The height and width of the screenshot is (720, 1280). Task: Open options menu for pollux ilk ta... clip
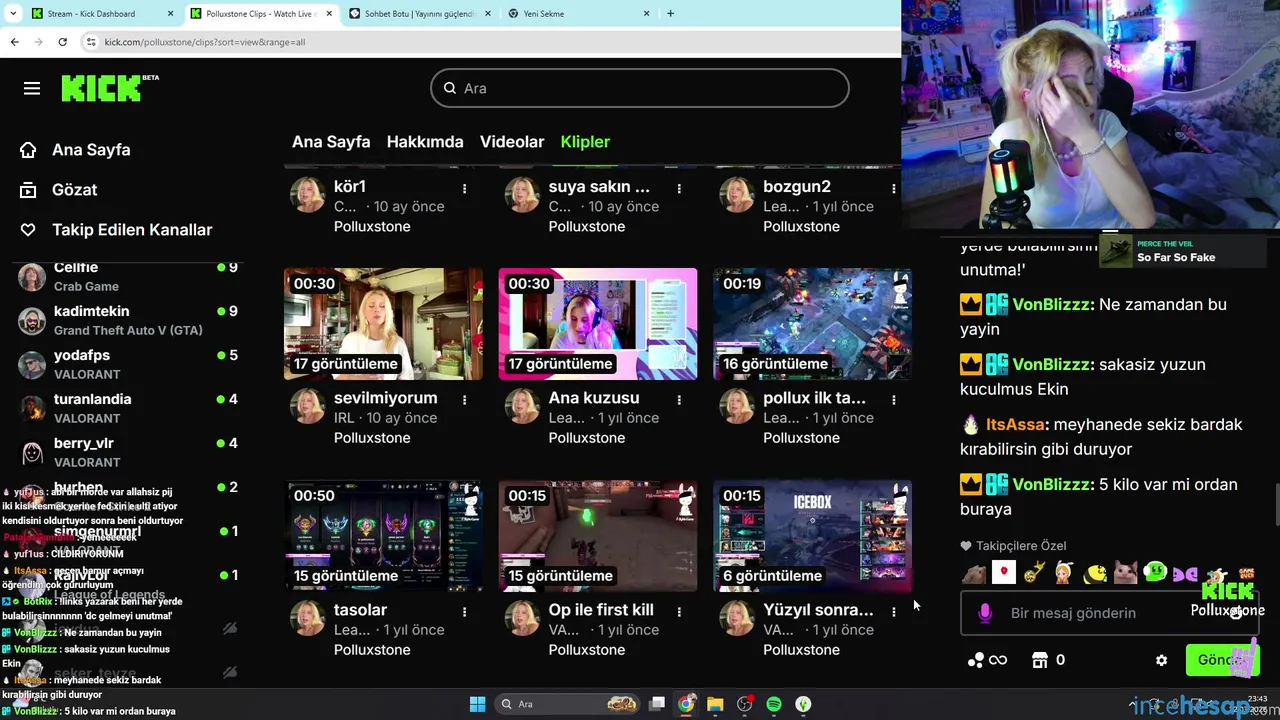(x=894, y=399)
